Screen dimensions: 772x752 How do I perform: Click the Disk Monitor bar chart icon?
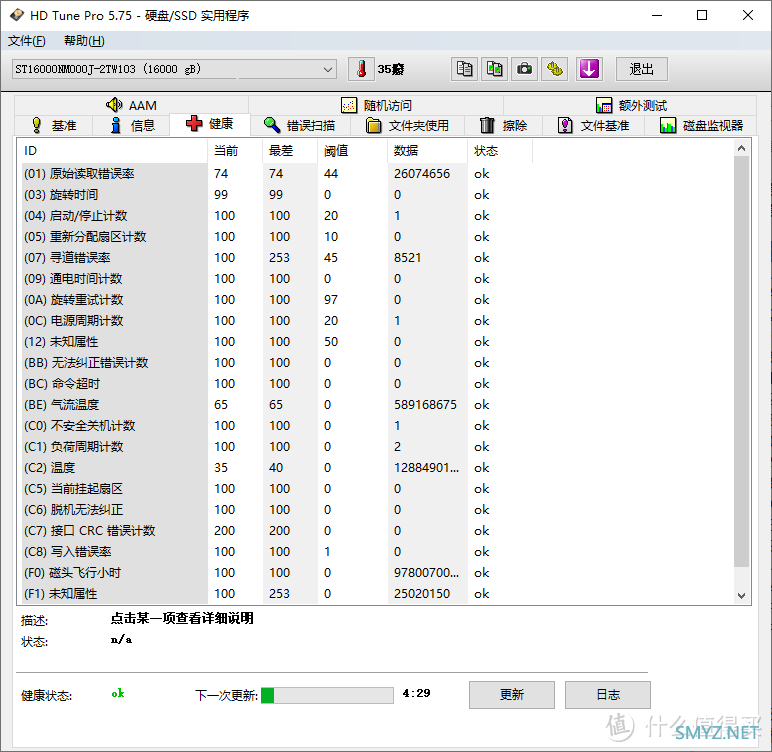(668, 125)
